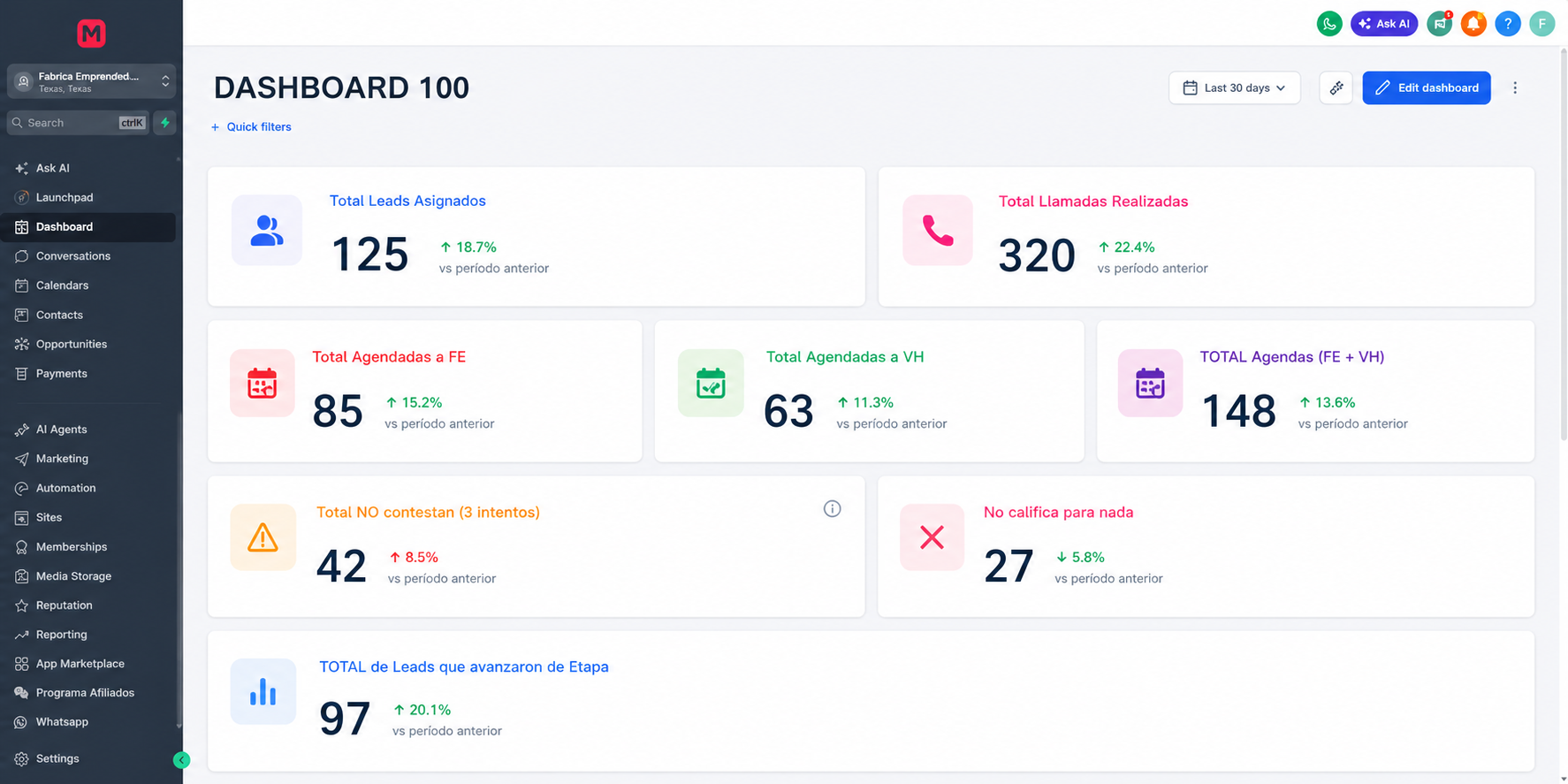This screenshot has width=1568, height=784.
Task: Click the Settings gear icon in sidebar
Action: pyautogui.click(x=21, y=759)
